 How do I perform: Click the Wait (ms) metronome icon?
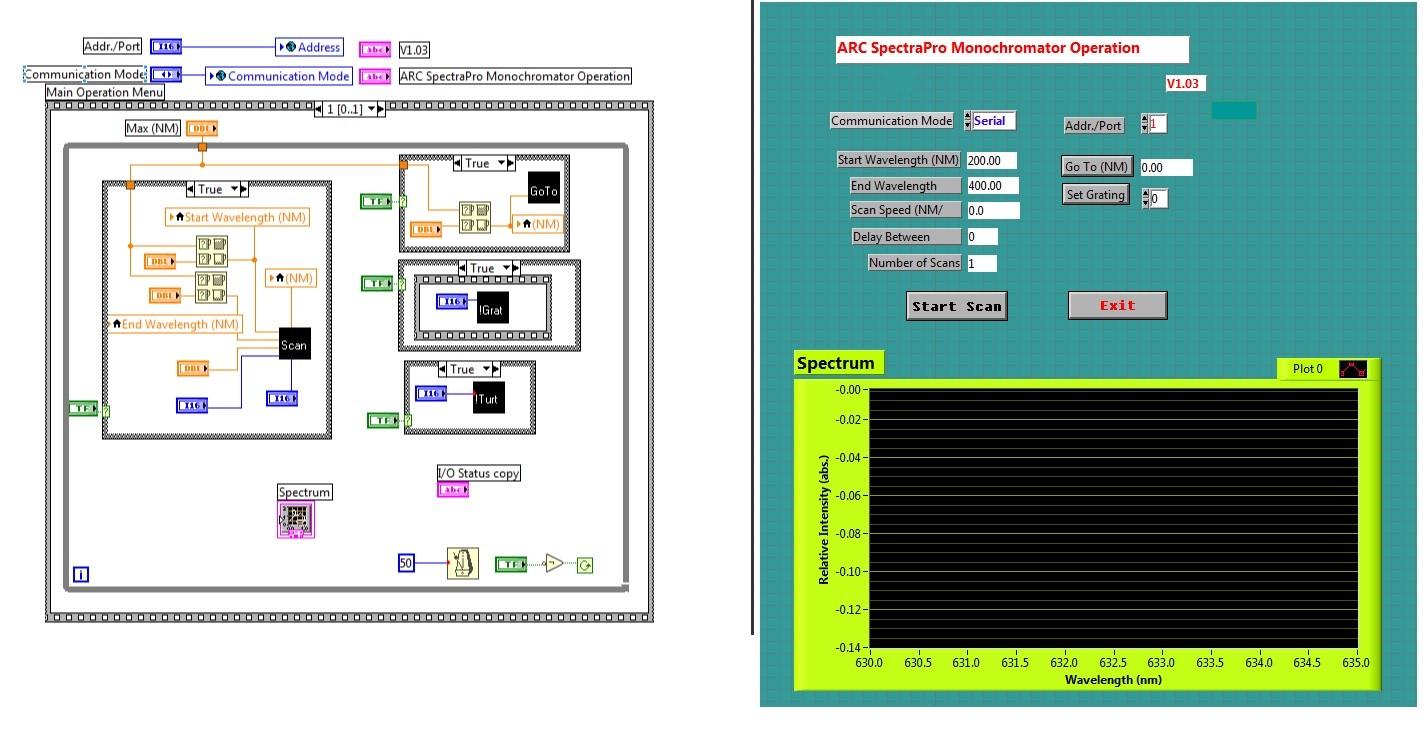click(462, 564)
